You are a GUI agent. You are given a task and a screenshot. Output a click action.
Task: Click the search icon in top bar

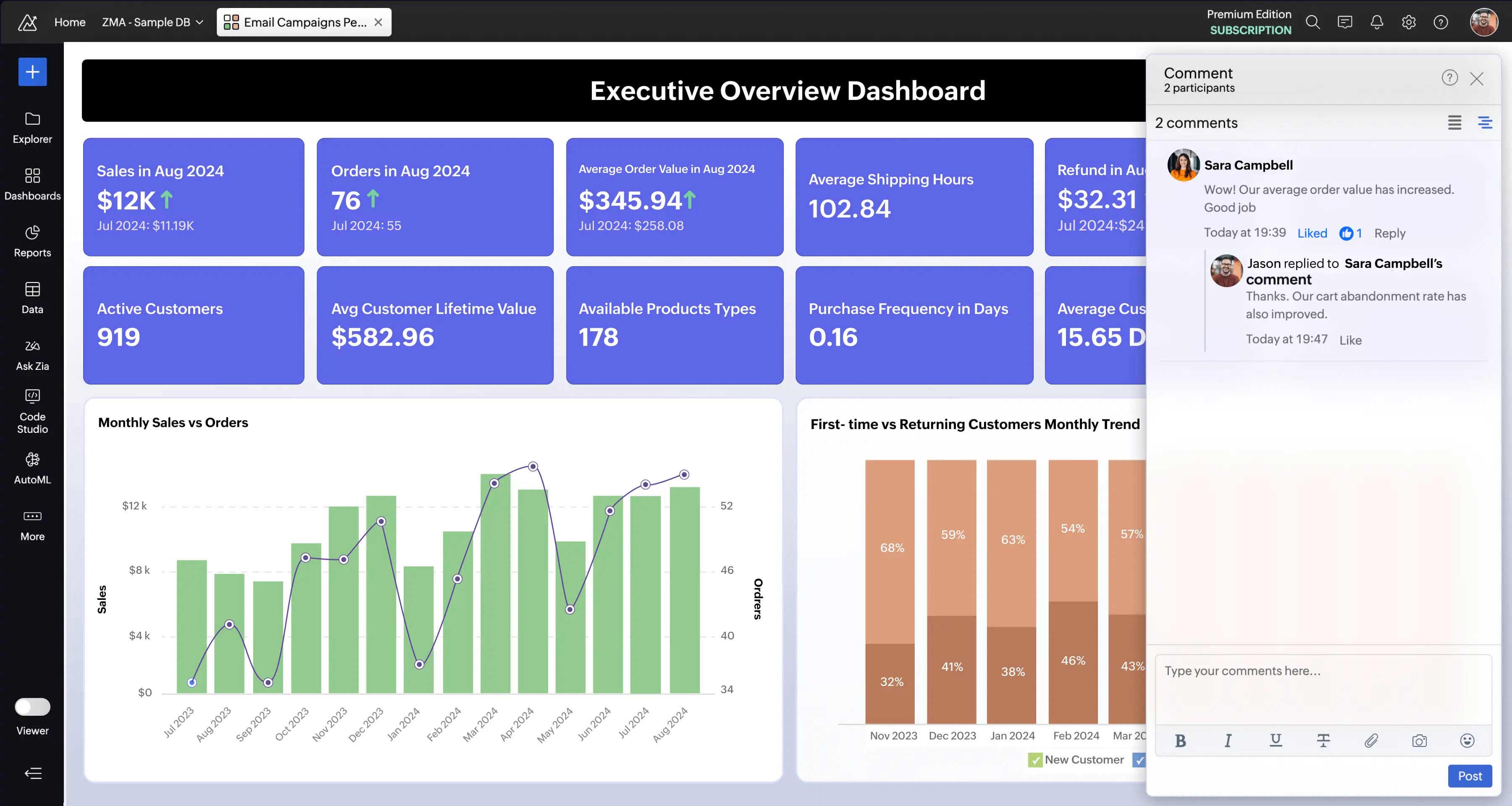point(1313,22)
